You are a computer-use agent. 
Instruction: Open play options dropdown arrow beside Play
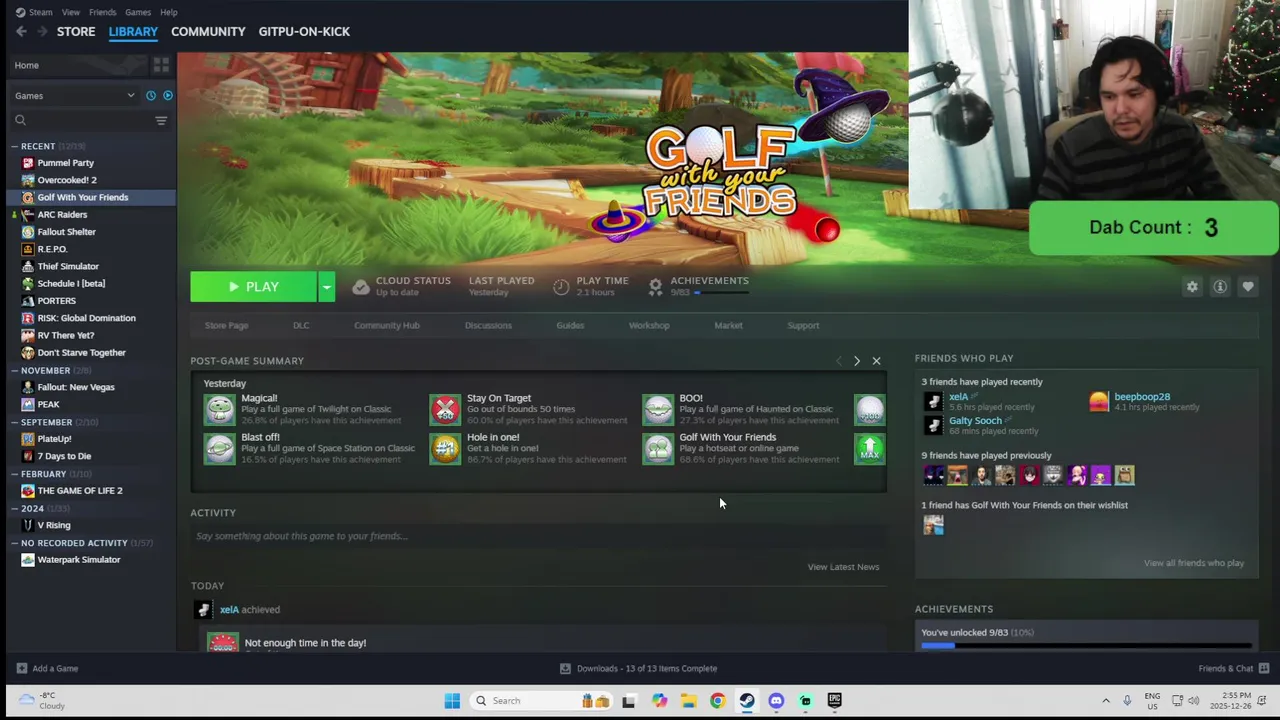[326, 287]
